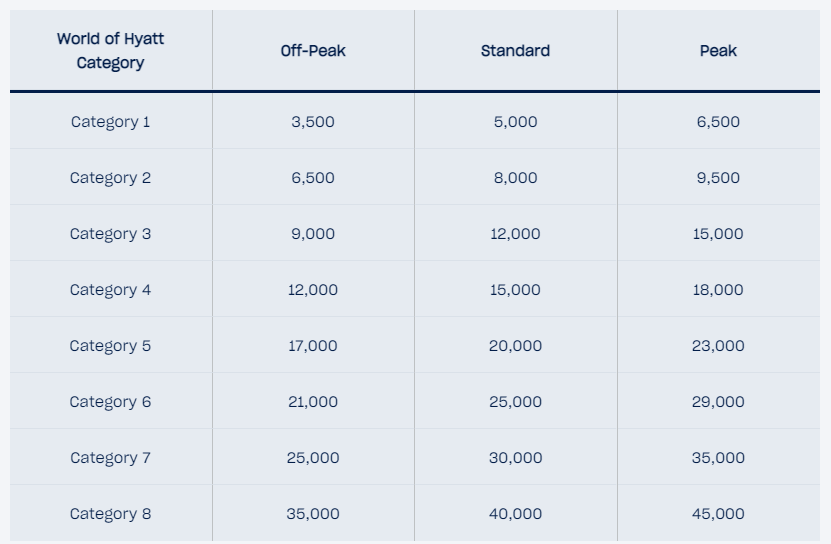This screenshot has width=831, height=544.
Task: Select the Off-Peak column header
Action: 313,51
